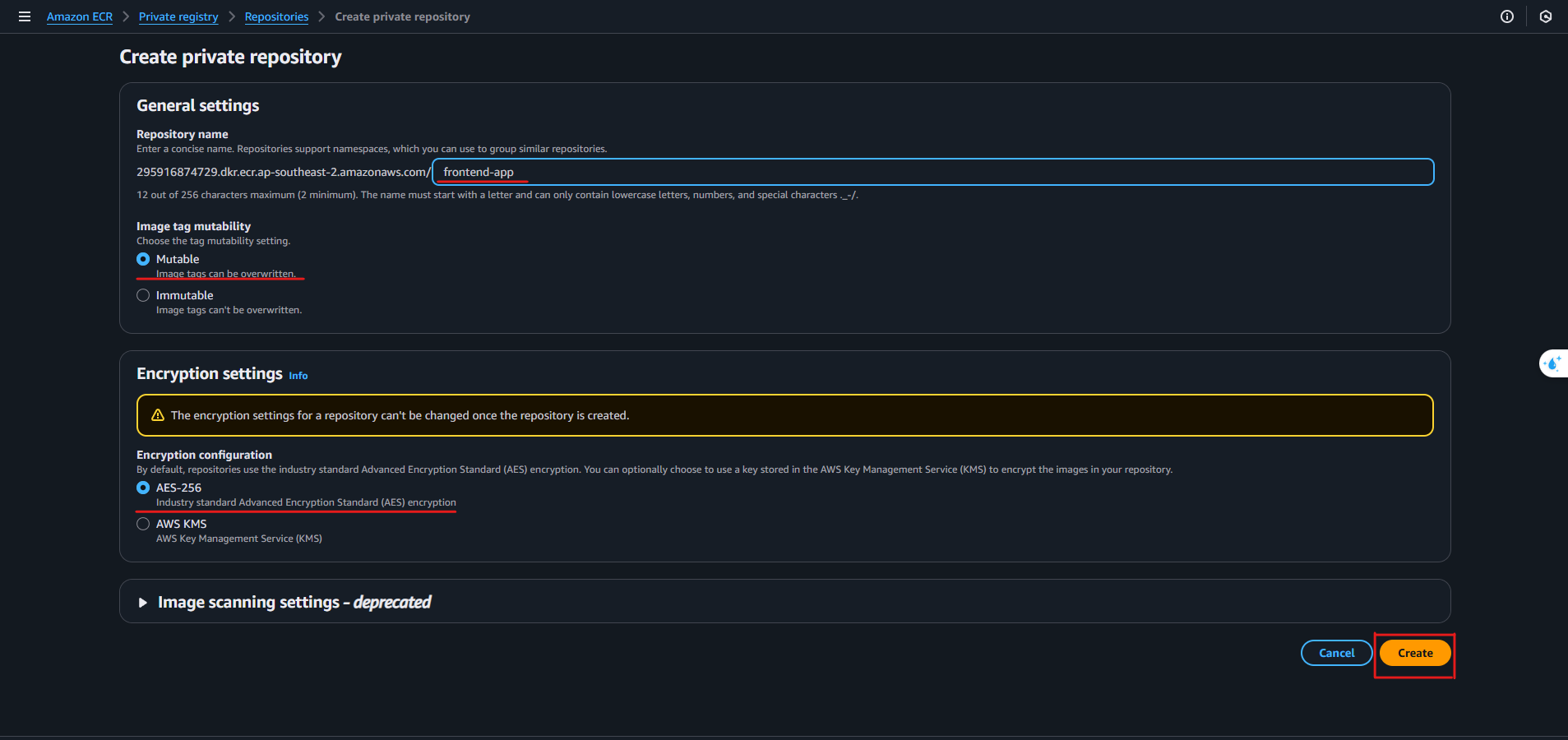Click the Repository name input field
The height and width of the screenshot is (740, 1568).
[932, 172]
